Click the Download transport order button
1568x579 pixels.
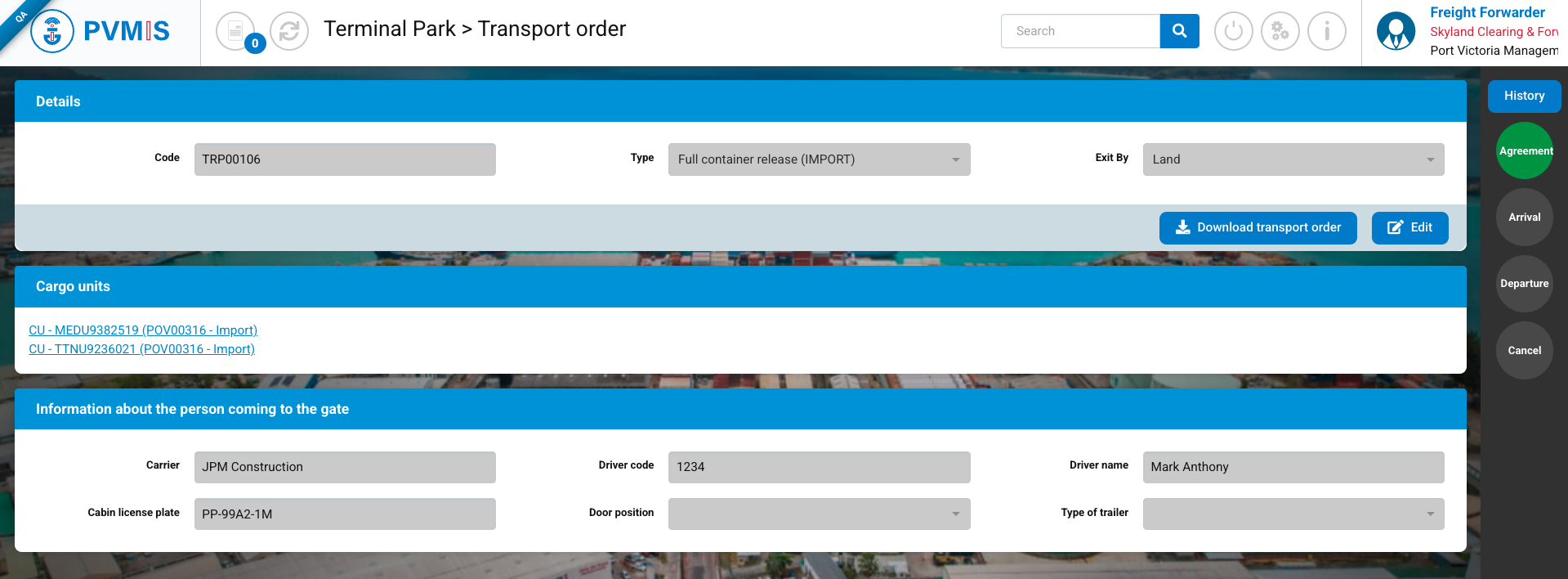[1258, 227]
